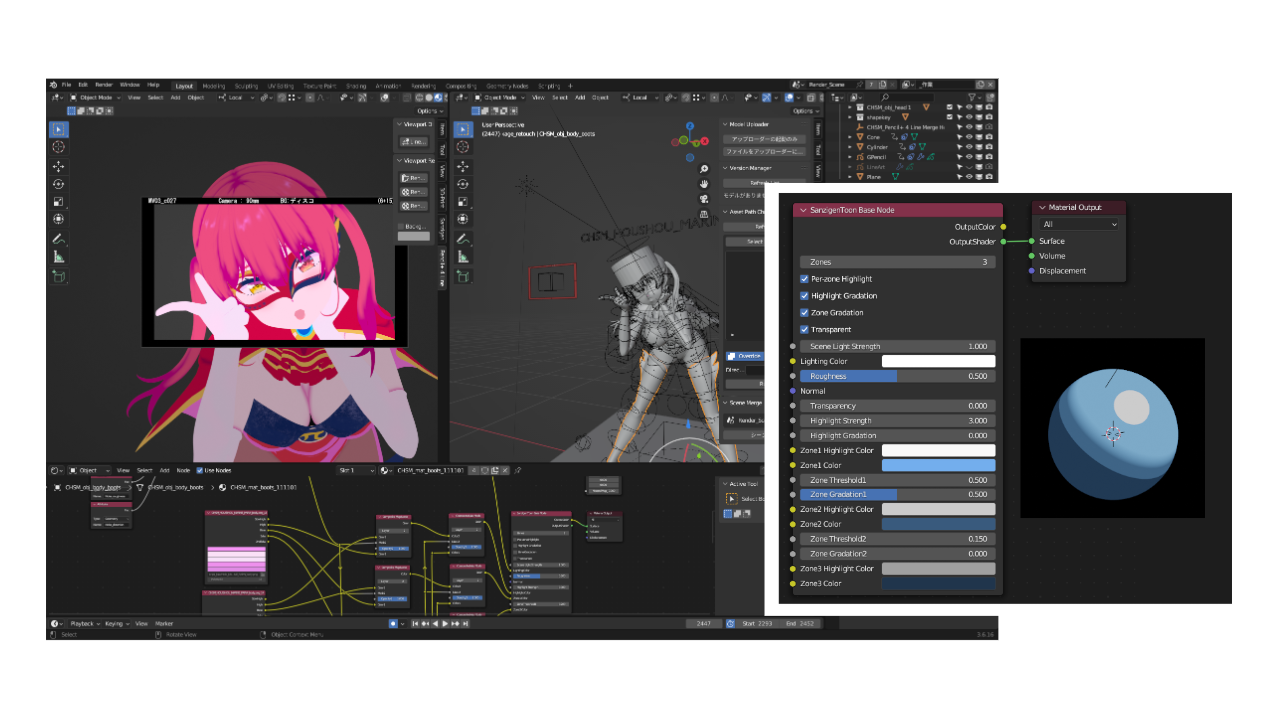Click the second Japanese file uploader button
This screenshot has width=1280, height=720.
(764, 151)
